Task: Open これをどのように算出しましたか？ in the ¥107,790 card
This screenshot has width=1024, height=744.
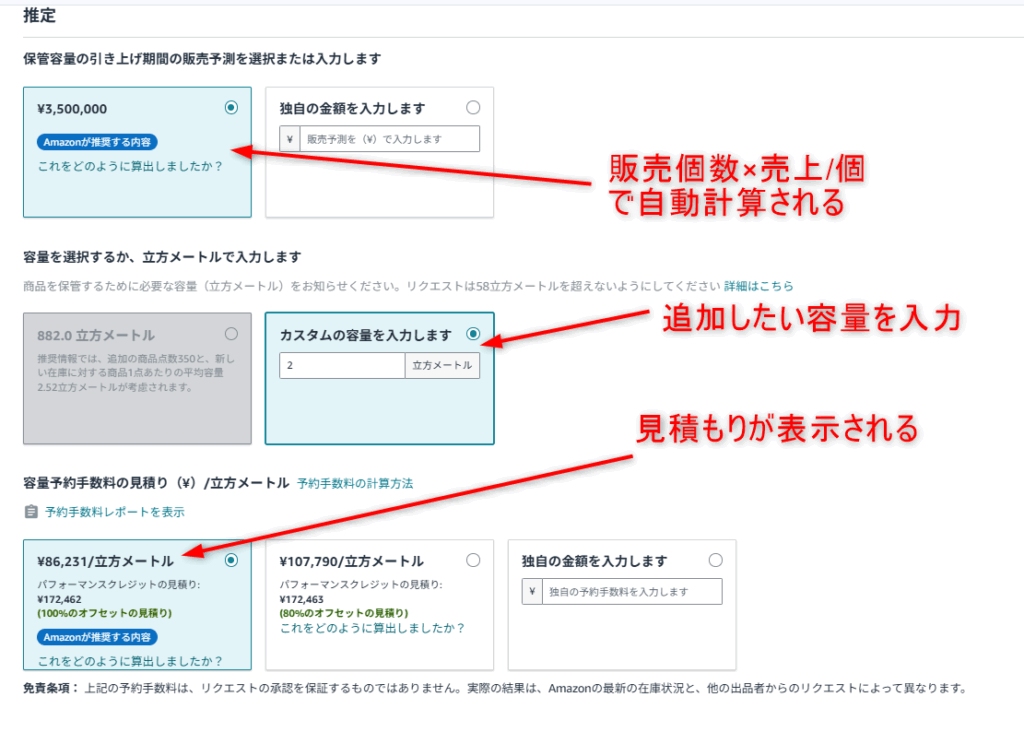Action: click(372, 628)
